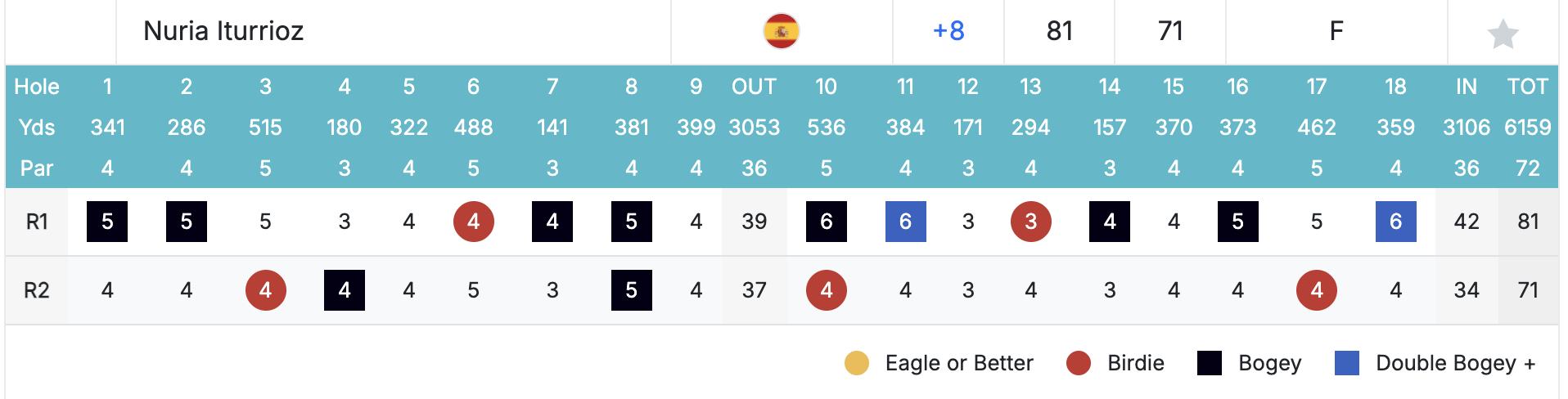Click R2 bogey on hole 4
This screenshot has width=1568, height=399.
click(345, 290)
